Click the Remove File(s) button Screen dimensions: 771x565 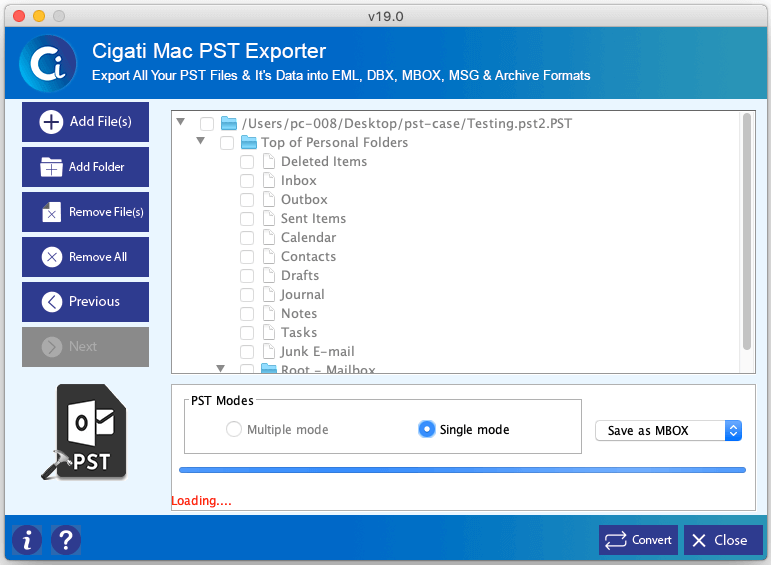86,212
